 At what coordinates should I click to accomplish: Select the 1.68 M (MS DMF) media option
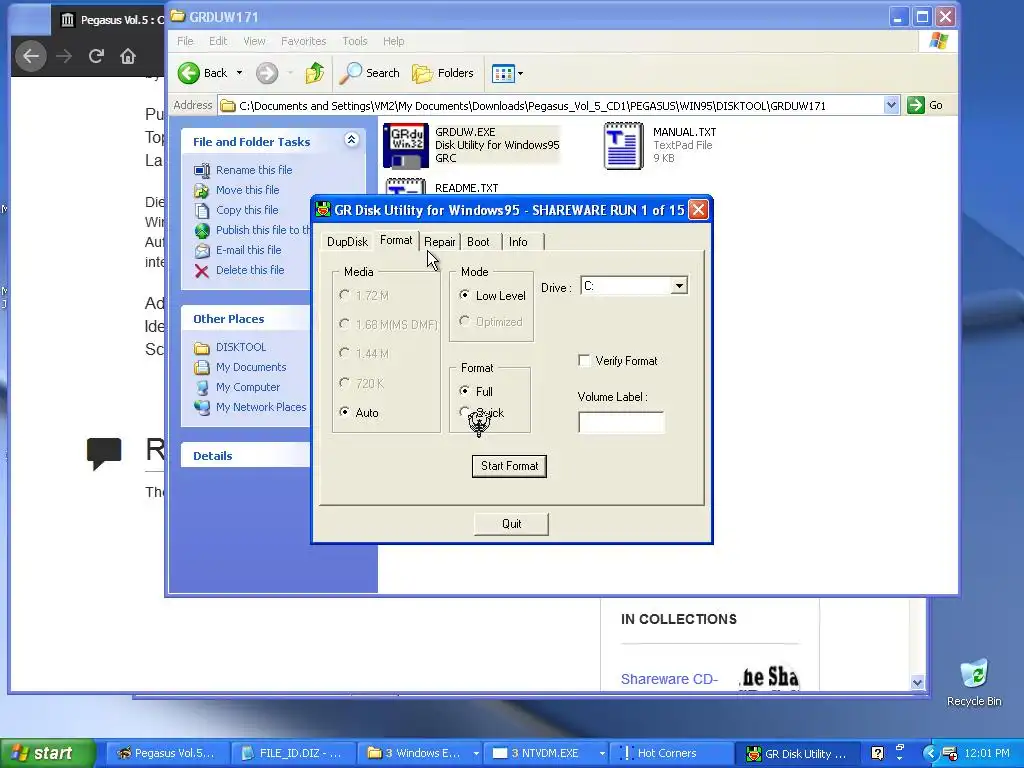[344, 324]
